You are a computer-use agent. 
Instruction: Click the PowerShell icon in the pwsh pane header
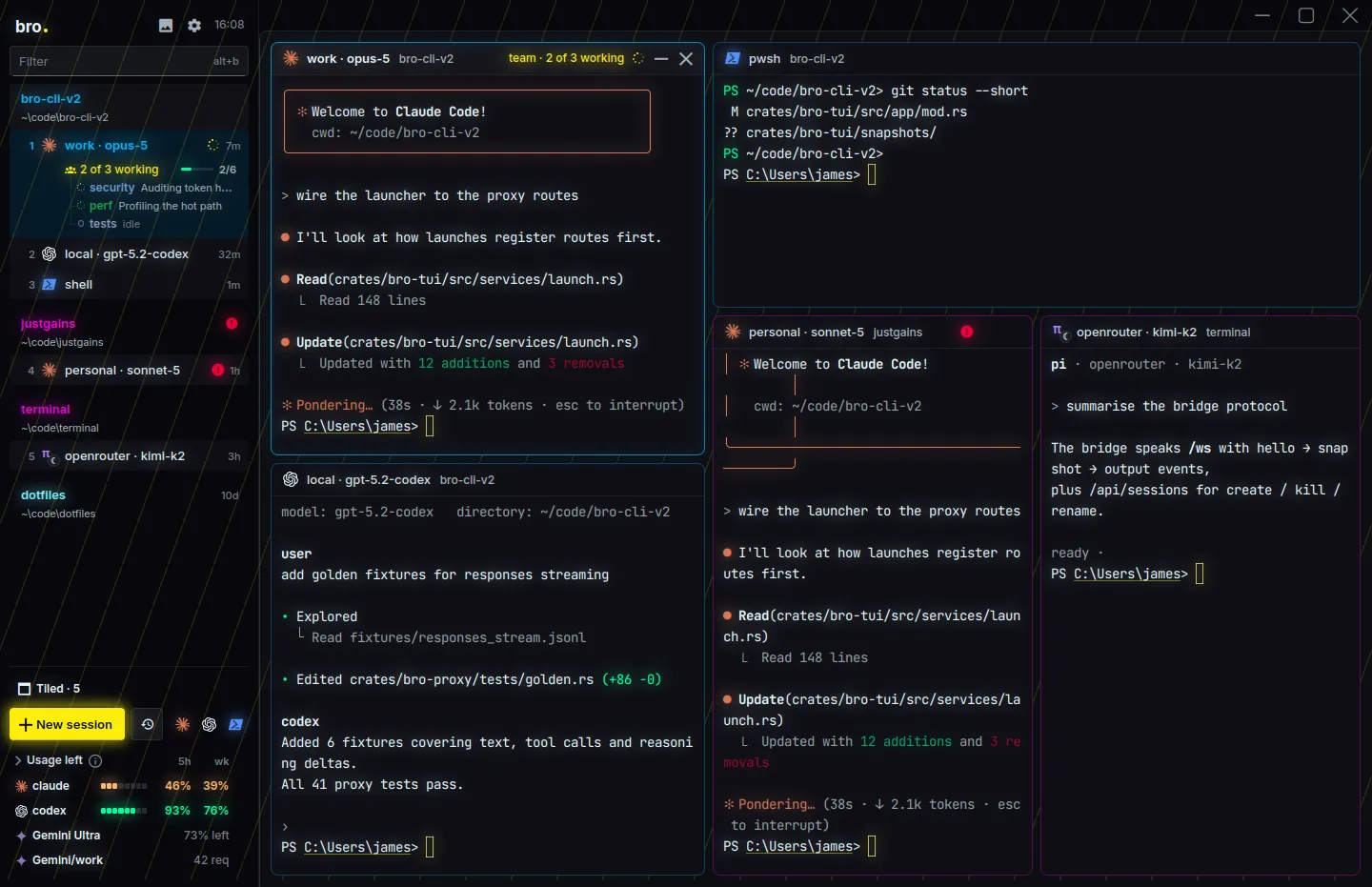(733, 59)
